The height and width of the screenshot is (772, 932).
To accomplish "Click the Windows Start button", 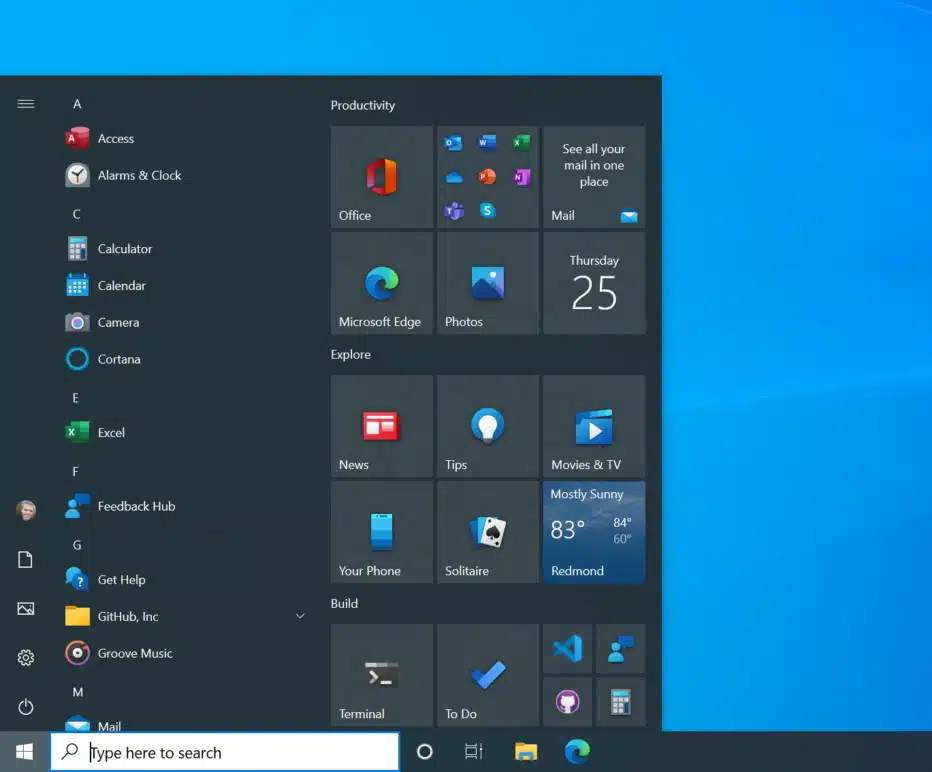I will click(25, 752).
